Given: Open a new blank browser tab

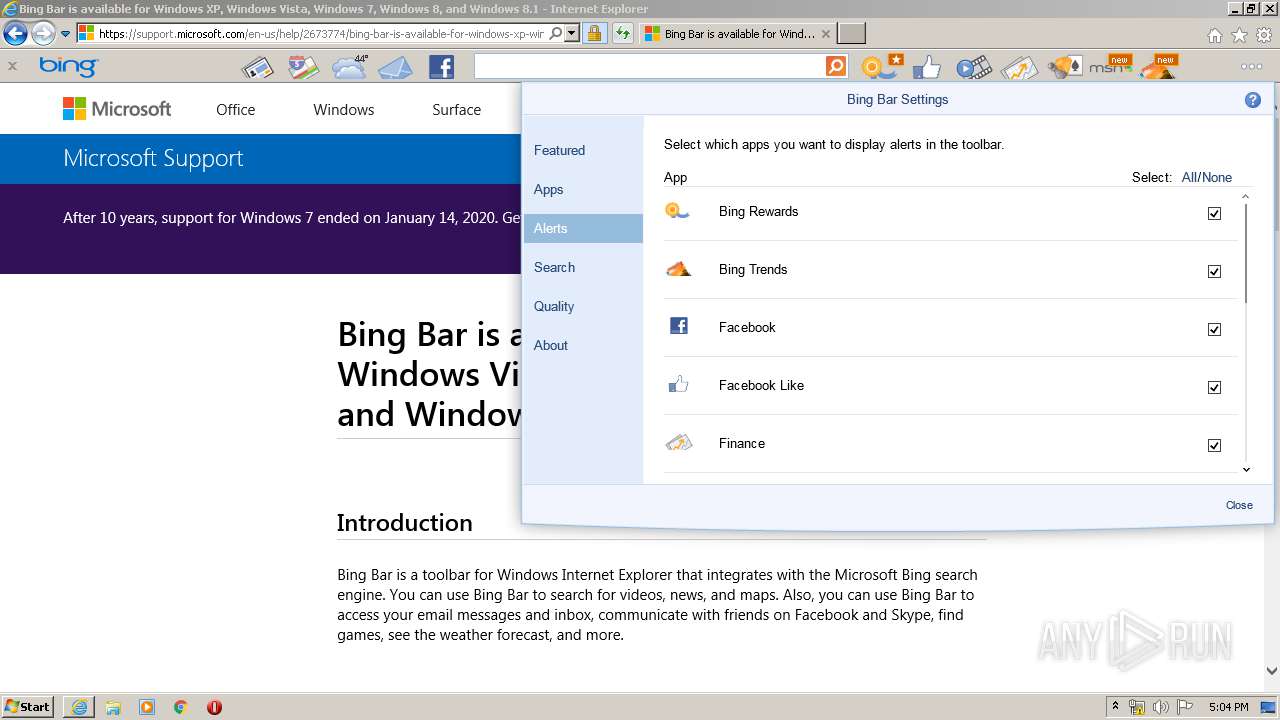Looking at the screenshot, I should click(851, 34).
